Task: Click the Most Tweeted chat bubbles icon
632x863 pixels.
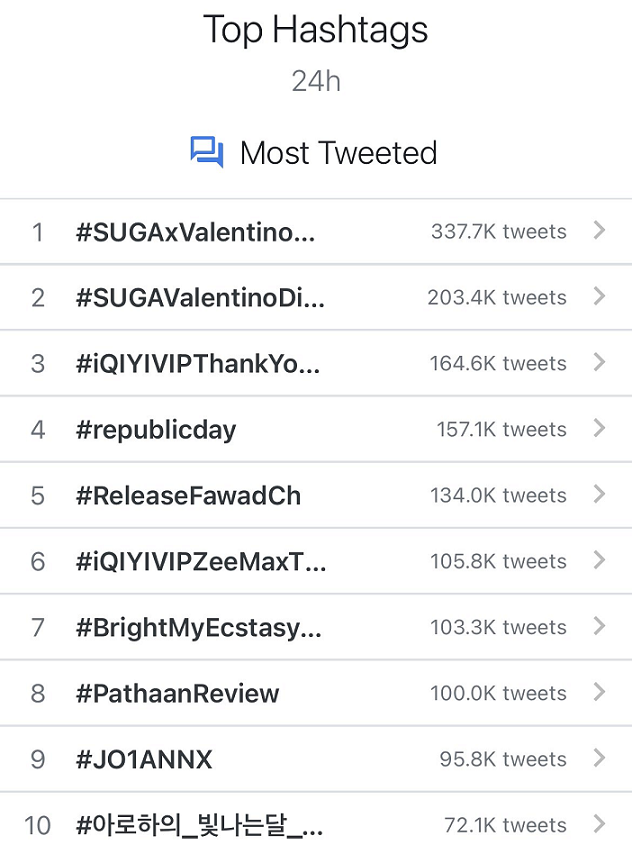Action: pyautogui.click(x=206, y=152)
